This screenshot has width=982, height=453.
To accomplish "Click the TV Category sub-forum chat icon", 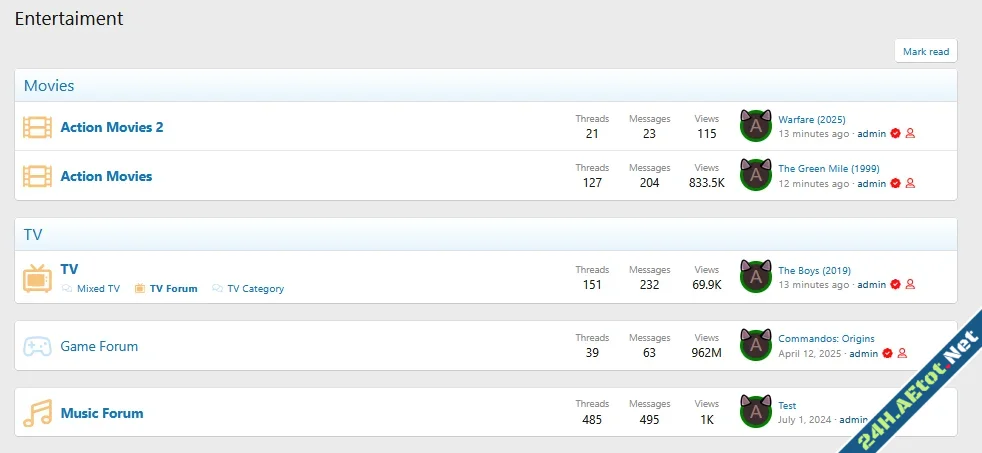I will pos(217,289).
